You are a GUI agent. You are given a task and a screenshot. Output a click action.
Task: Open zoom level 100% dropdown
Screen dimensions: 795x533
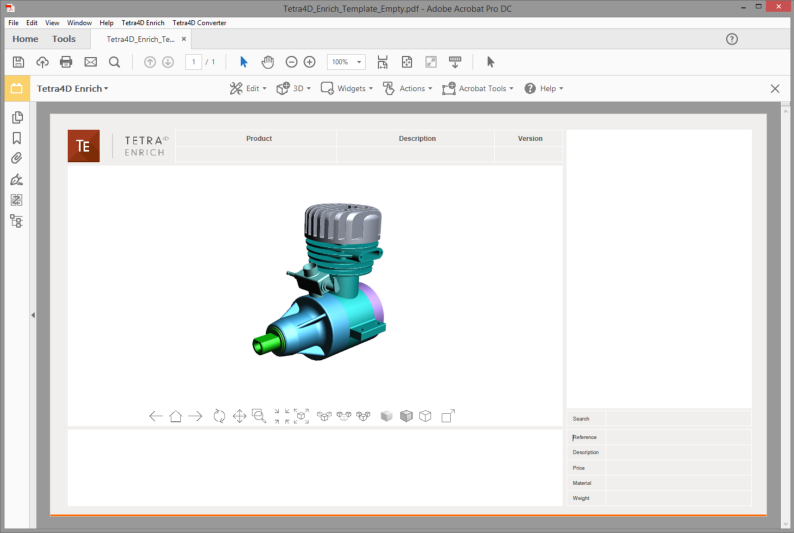pos(346,62)
